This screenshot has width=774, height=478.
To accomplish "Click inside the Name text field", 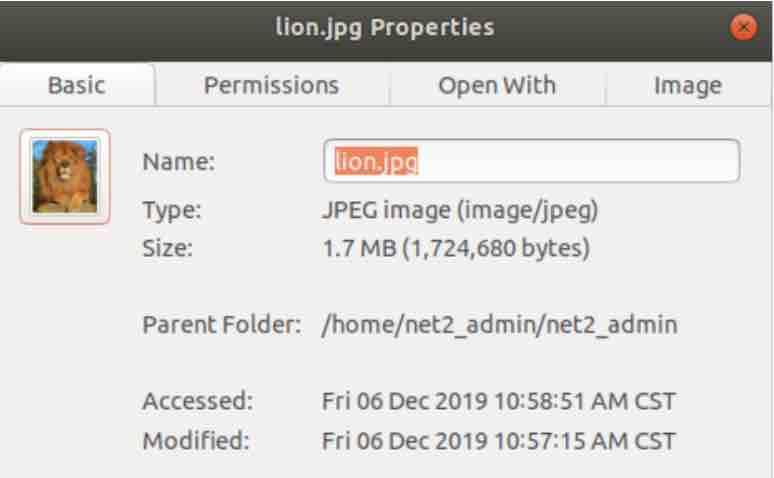I will coord(532,161).
